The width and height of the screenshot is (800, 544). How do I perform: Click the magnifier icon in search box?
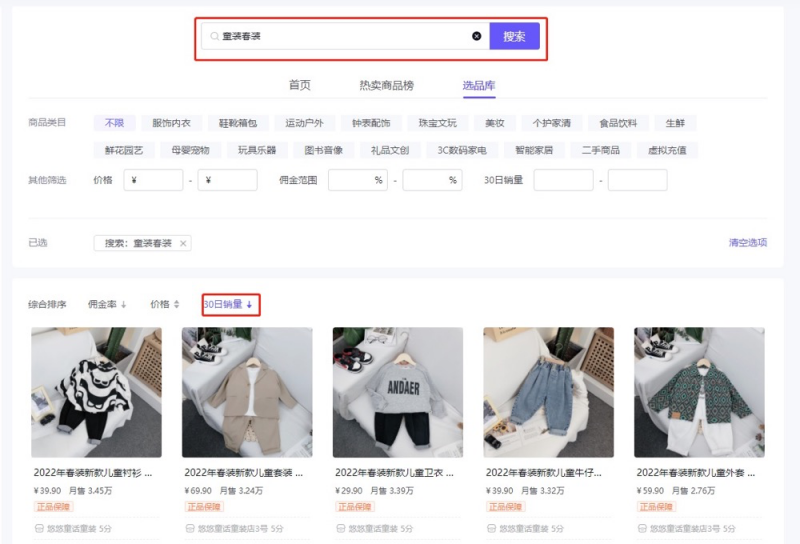tap(214, 36)
